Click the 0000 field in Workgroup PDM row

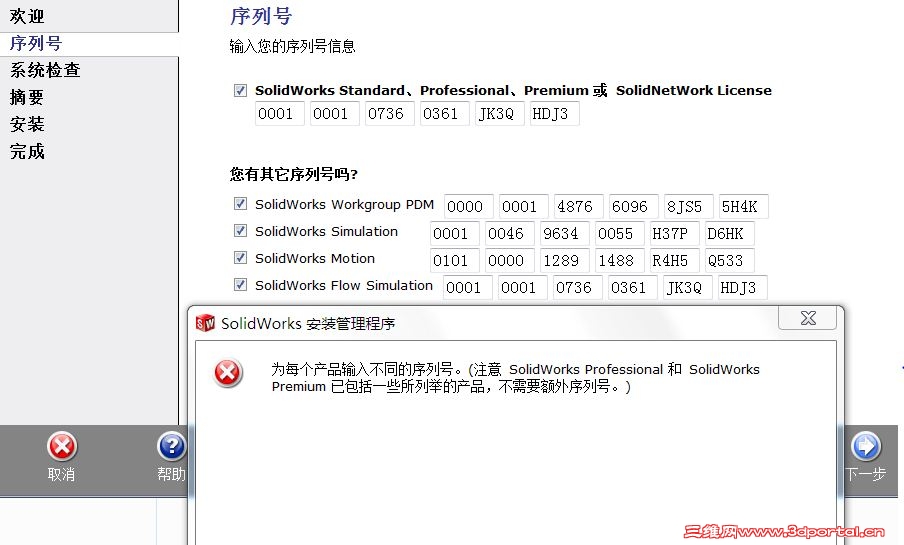pos(469,206)
